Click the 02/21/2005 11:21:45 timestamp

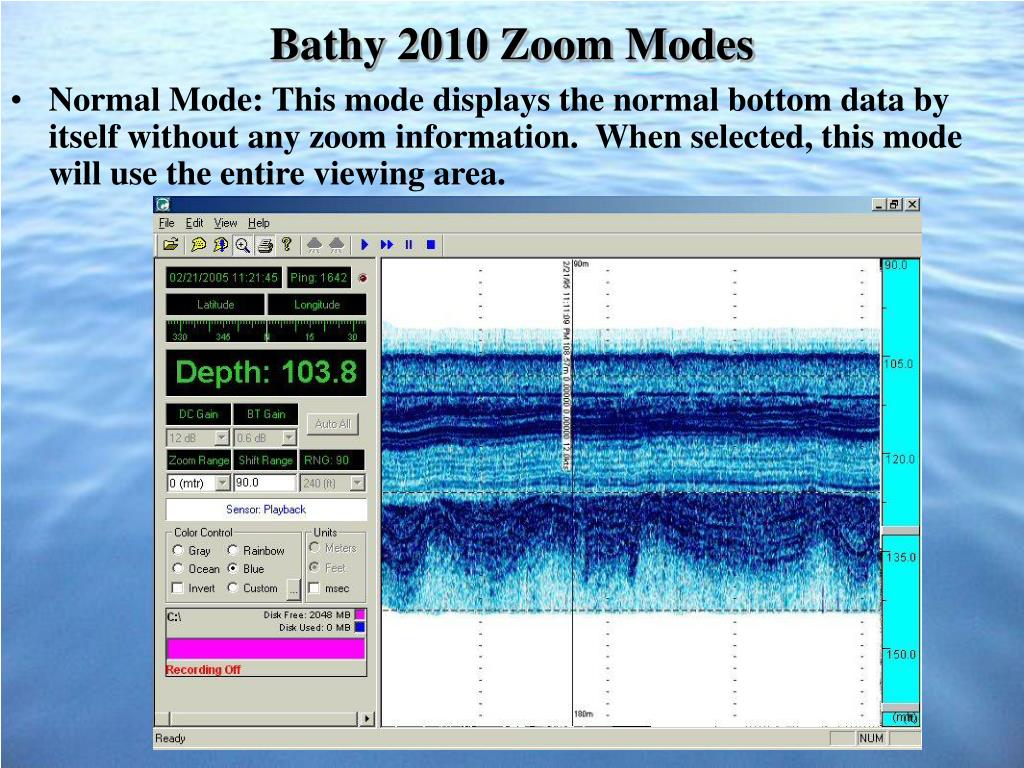224,278
